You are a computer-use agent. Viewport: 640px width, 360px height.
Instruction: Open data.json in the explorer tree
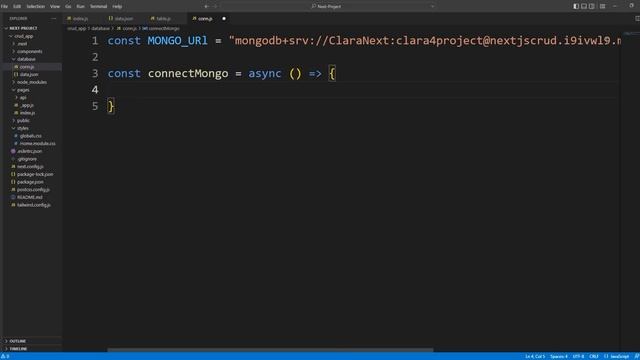click(x=29, y=75)
